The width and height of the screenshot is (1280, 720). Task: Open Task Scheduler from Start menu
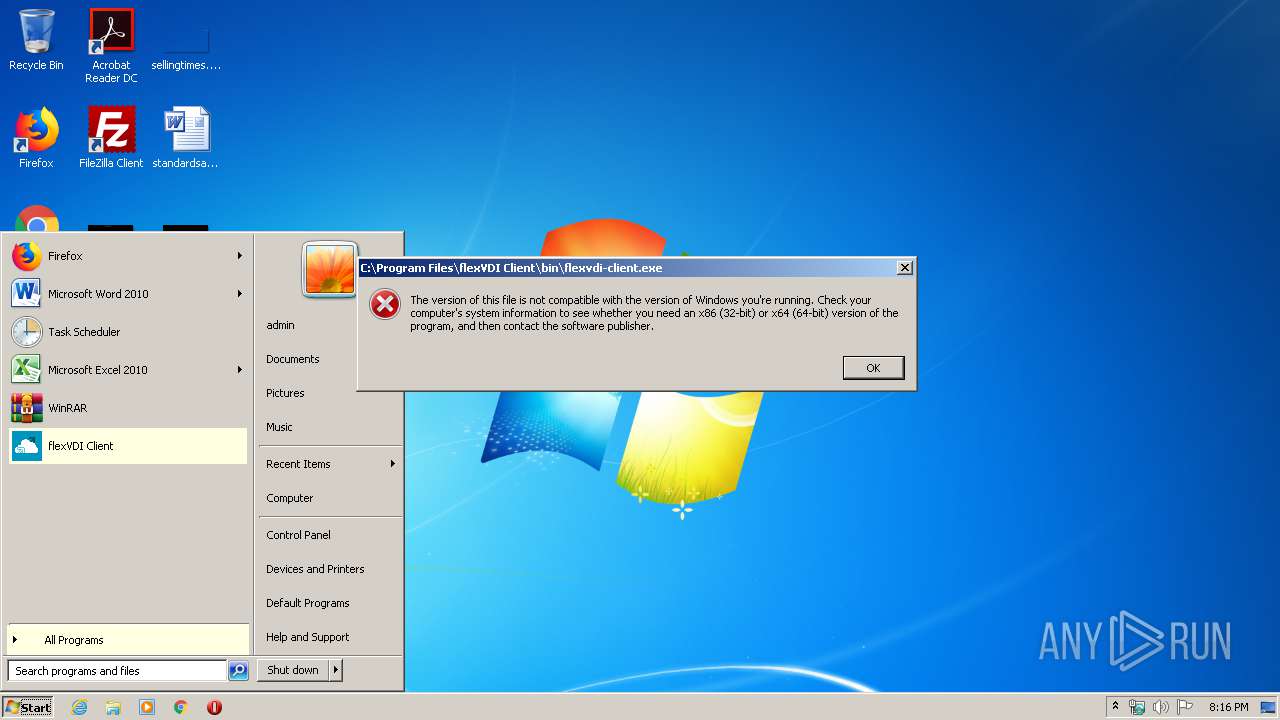point(128,332)
